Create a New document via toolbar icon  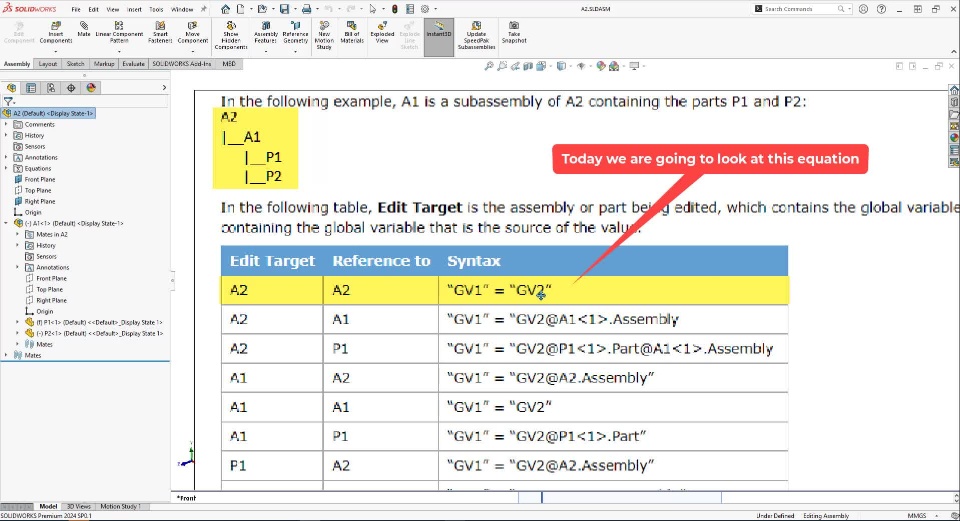(241, 9)
